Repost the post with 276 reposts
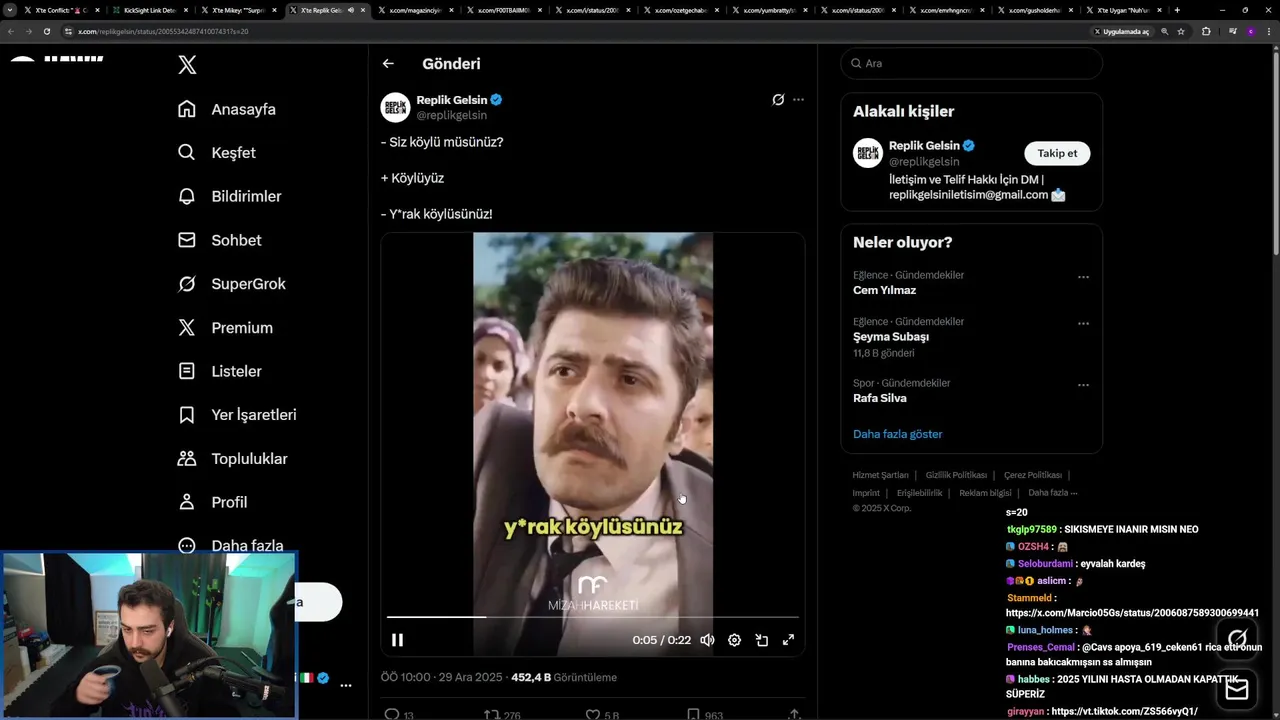Image resolution: width=1280 pixels, height=720 pixels. [x=492, y=715]
